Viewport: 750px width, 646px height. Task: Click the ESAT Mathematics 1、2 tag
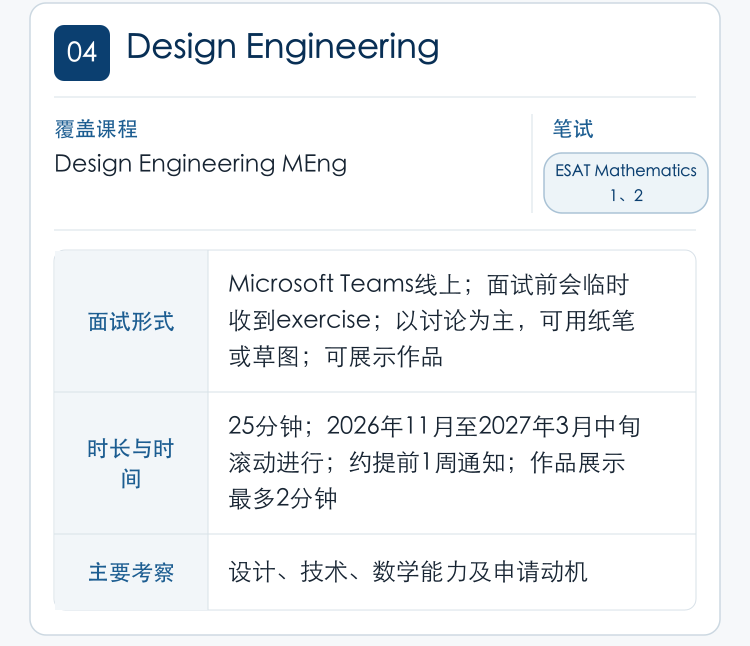point(626,183)
